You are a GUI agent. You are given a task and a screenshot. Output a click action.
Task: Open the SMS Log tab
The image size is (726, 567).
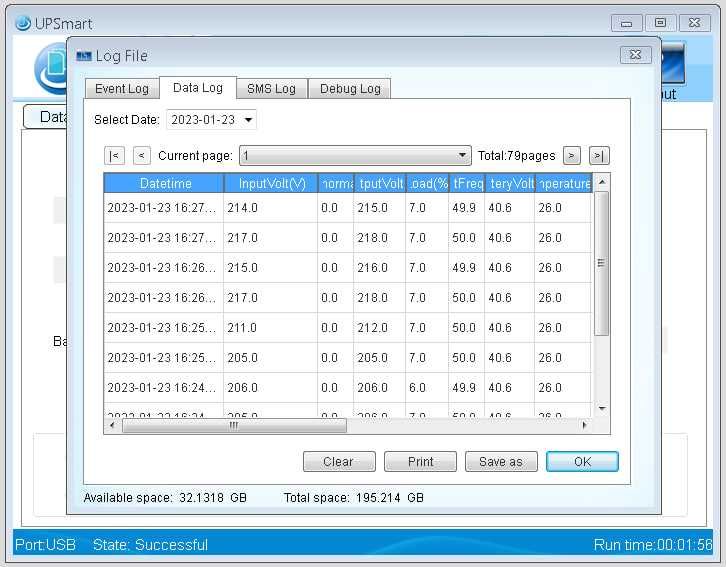(271, 88)
